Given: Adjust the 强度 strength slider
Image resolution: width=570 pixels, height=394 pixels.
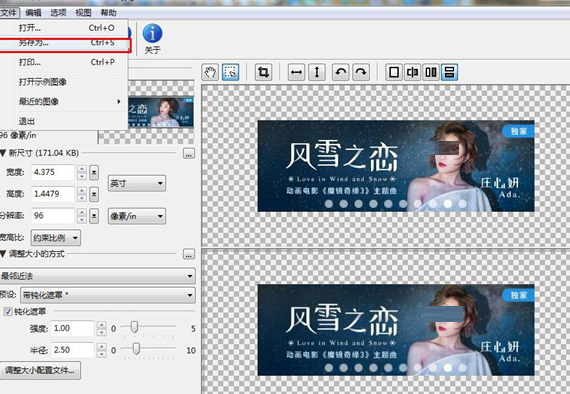Looking at the screenshot, I should pos(134,327).
